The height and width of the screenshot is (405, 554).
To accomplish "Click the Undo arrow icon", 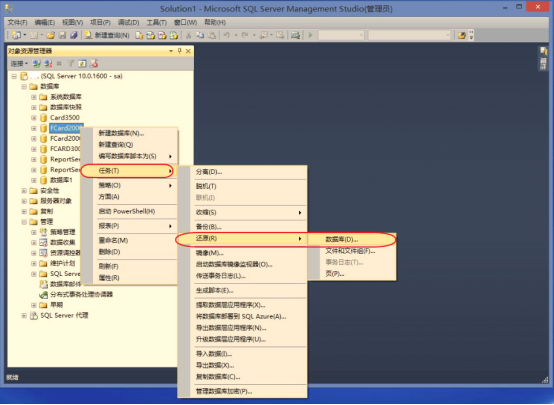I will click(227, 35).
